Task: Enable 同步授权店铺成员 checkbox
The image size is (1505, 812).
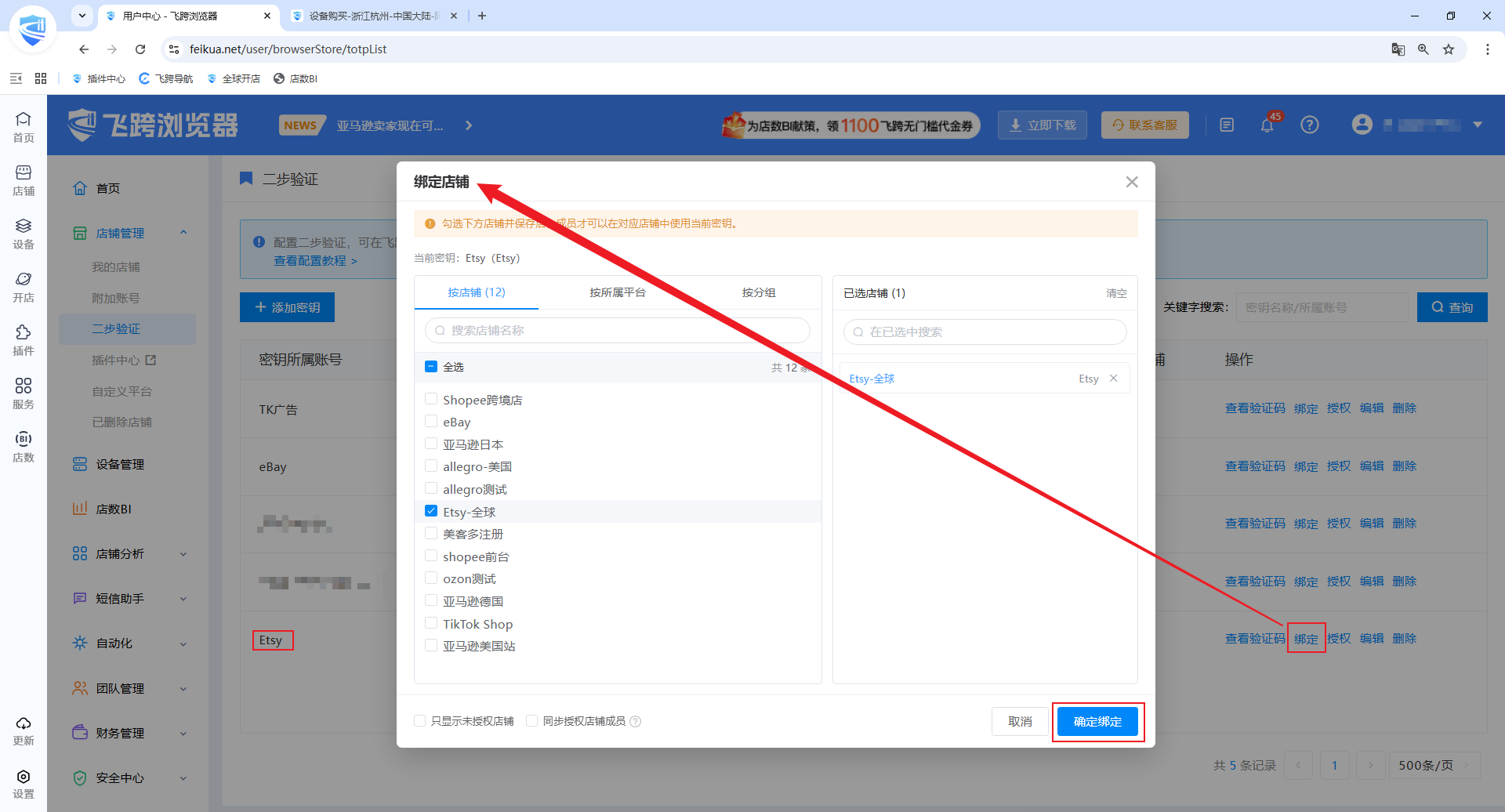Action: 532,721
